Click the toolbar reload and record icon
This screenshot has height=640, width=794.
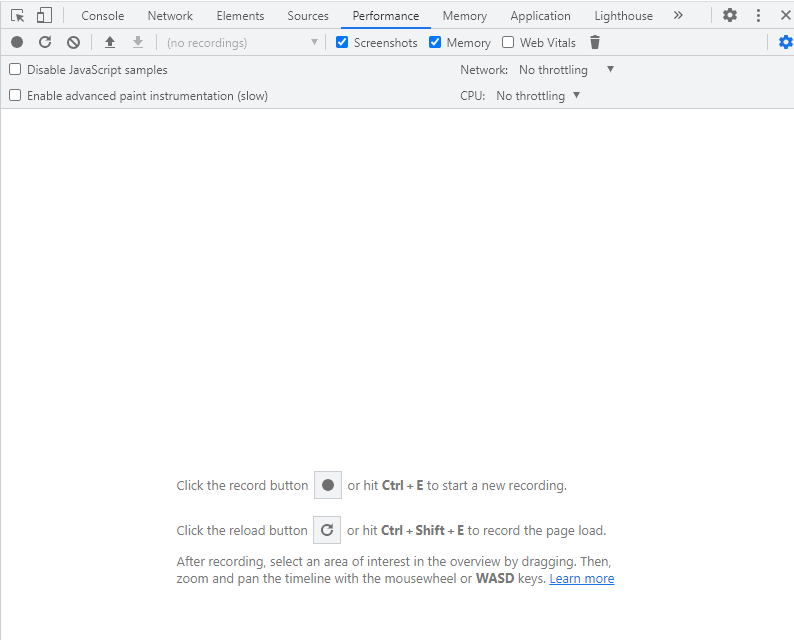coord(45,42)
